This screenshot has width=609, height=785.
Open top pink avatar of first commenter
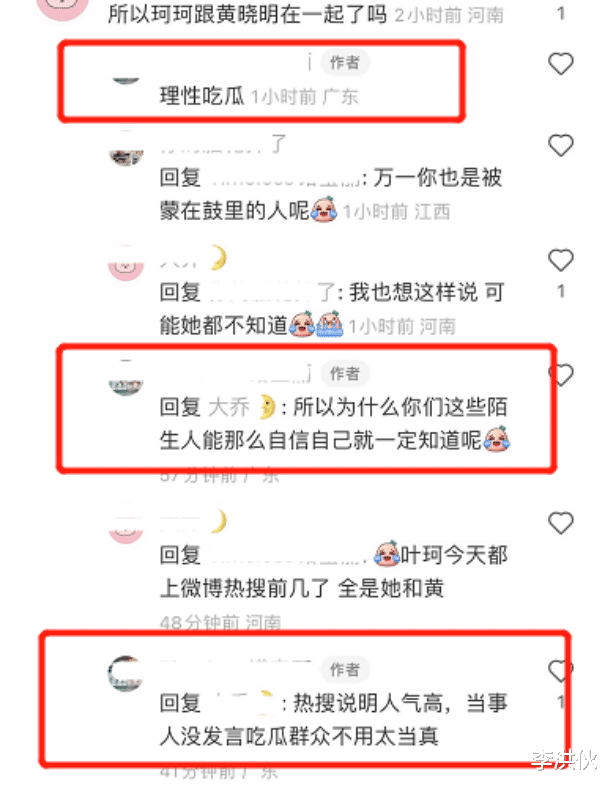pos(63,6)
